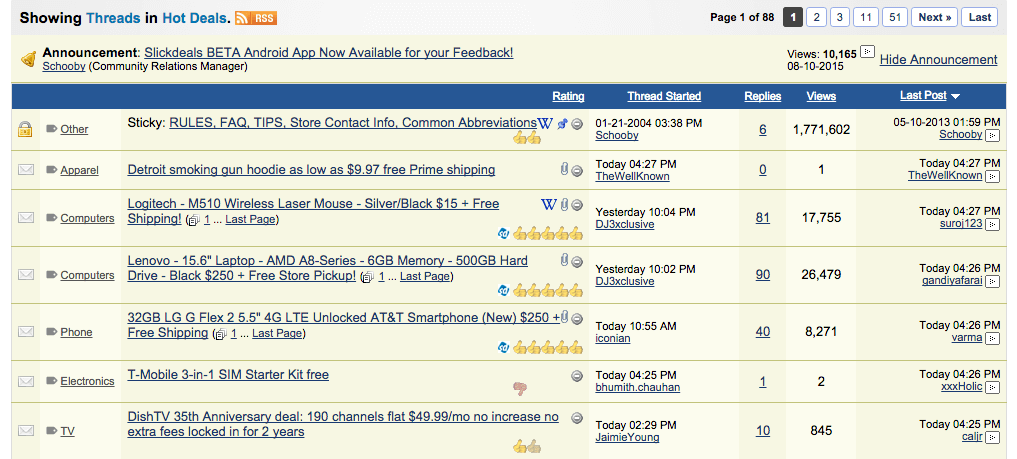Screen dimensions: 1017x459
Task: Click thumbs-down rating on T-Mobile SIM thread
Action: click(520, 388)
